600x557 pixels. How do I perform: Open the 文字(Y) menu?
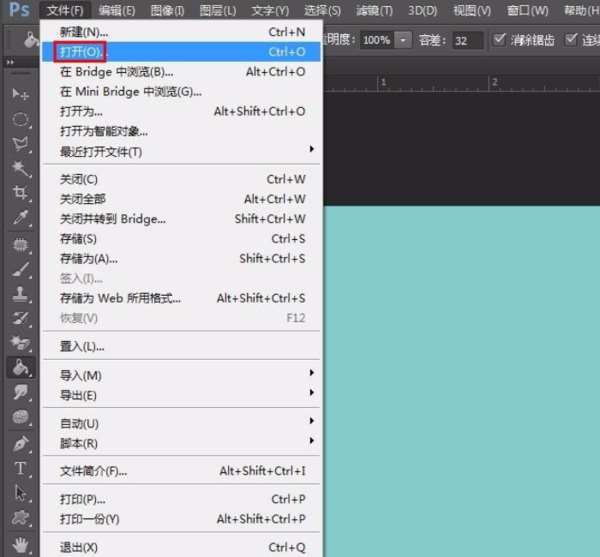click(270, 10)
